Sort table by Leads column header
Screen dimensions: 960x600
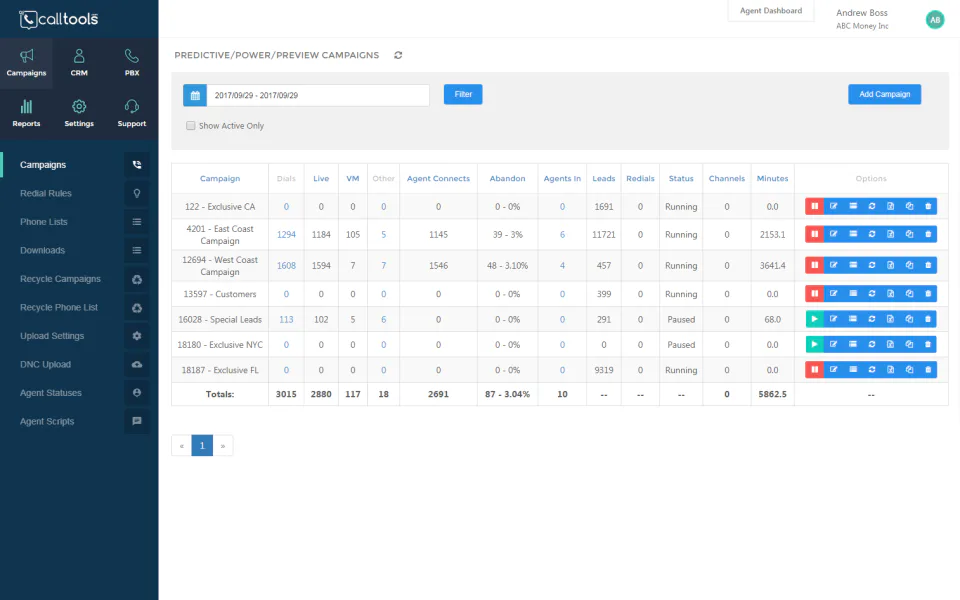(604, 178)
